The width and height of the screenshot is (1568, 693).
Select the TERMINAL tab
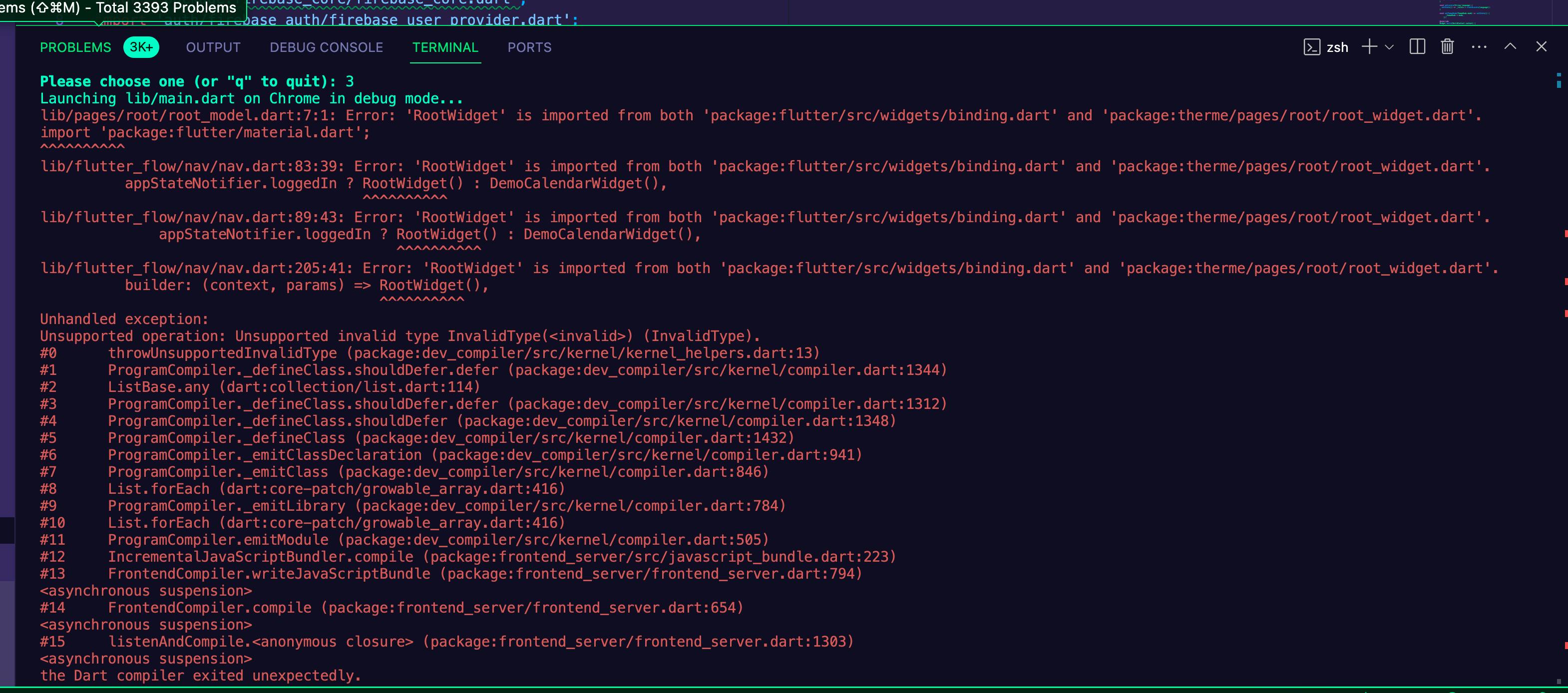point(445,47)
